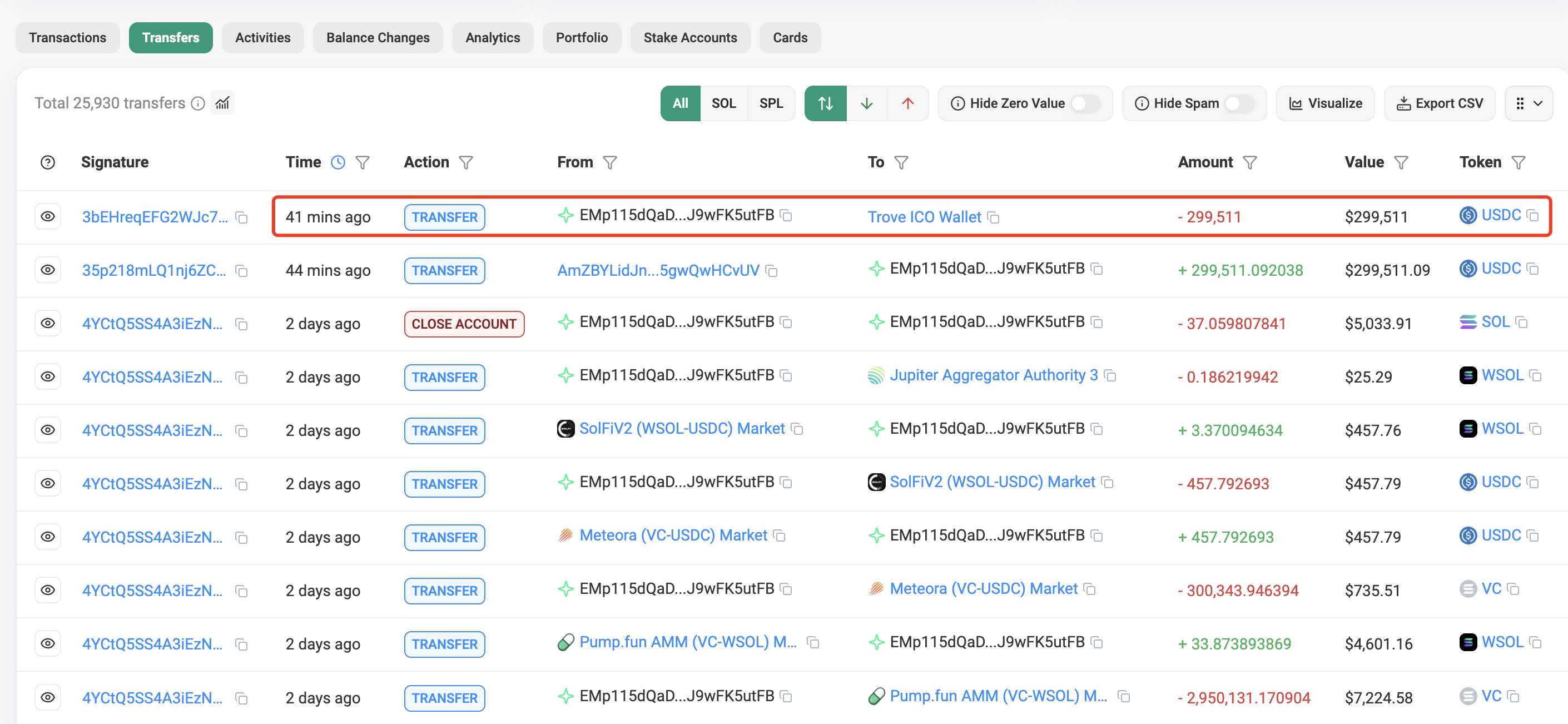The image size is (1568, 724).
Task: Click the signature help question icon
Action: pos(47,162)
